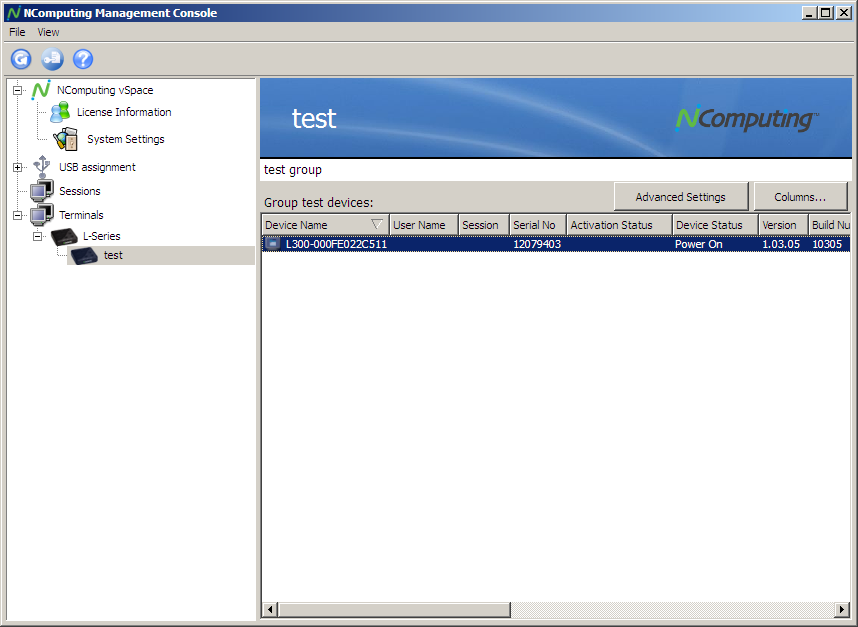Viewport: 858px width, 627px height.
Task: Click version 1.03.05 cell
Action: pyautogui.click(x=781, y=244)
